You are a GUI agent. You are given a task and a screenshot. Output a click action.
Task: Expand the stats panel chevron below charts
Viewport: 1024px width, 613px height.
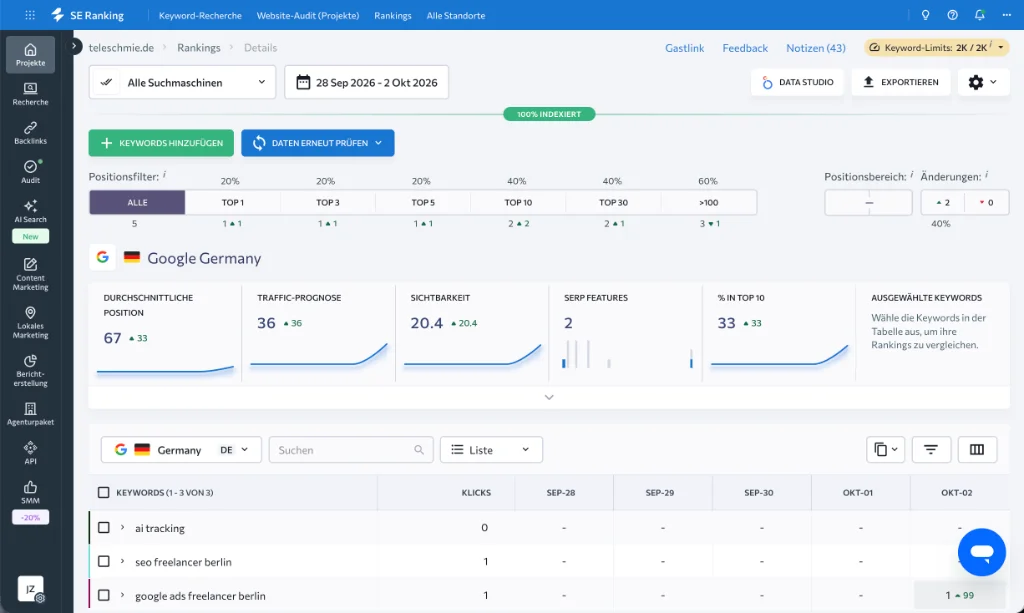[549, 397]
